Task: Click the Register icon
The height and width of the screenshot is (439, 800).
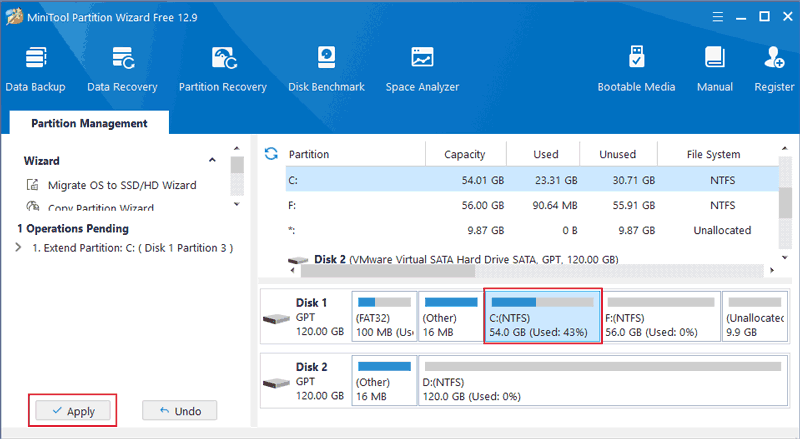Action: (774, 68)
